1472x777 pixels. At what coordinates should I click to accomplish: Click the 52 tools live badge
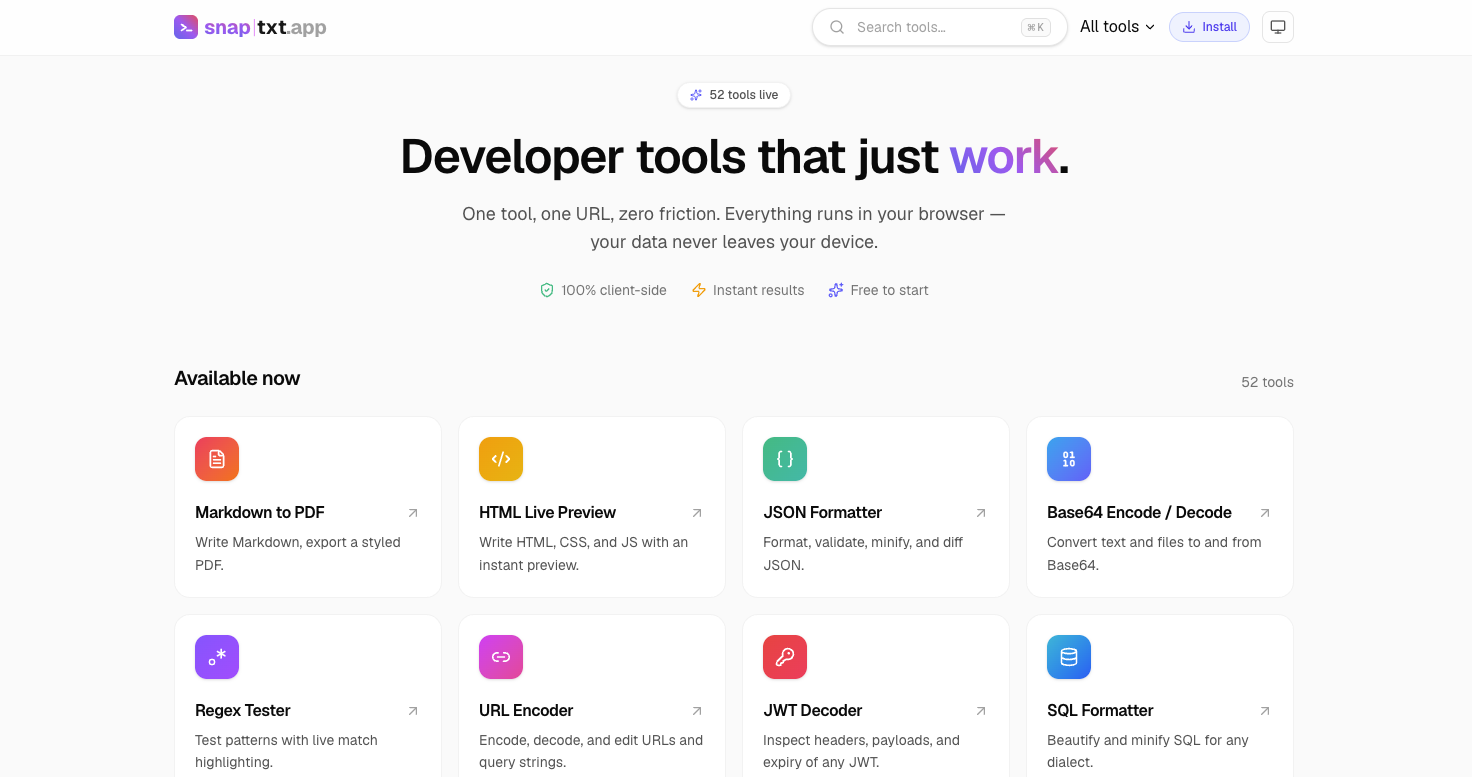click(734, 95)
